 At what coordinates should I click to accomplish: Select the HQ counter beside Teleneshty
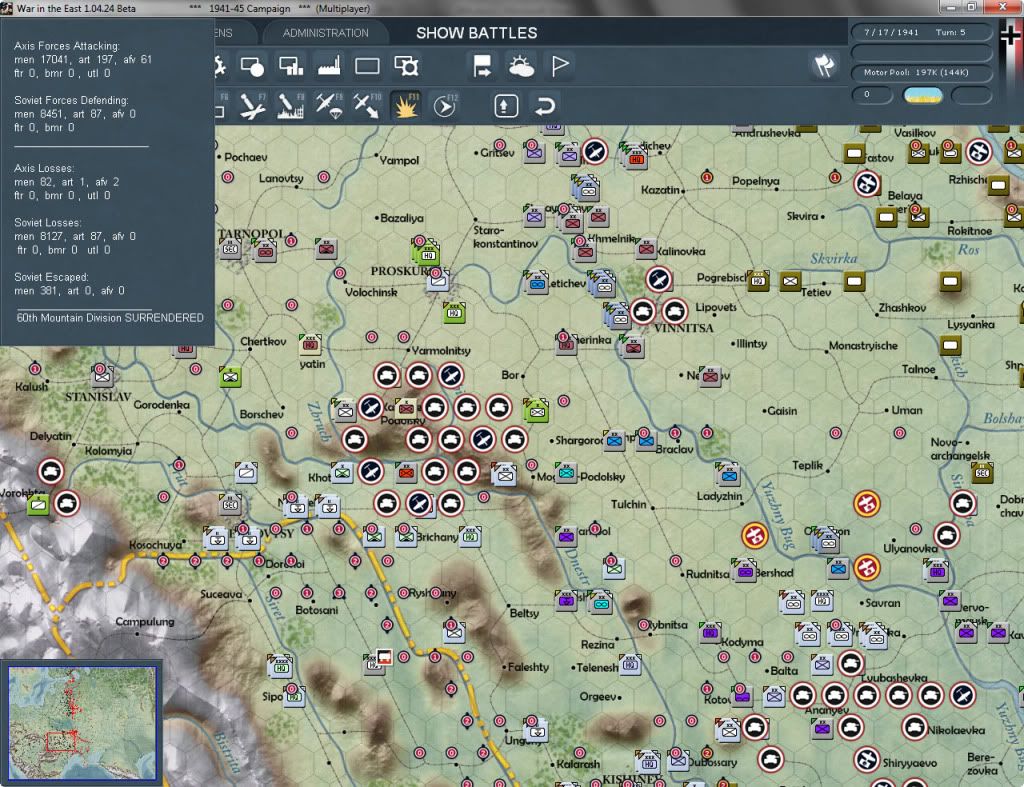[630, 664]
